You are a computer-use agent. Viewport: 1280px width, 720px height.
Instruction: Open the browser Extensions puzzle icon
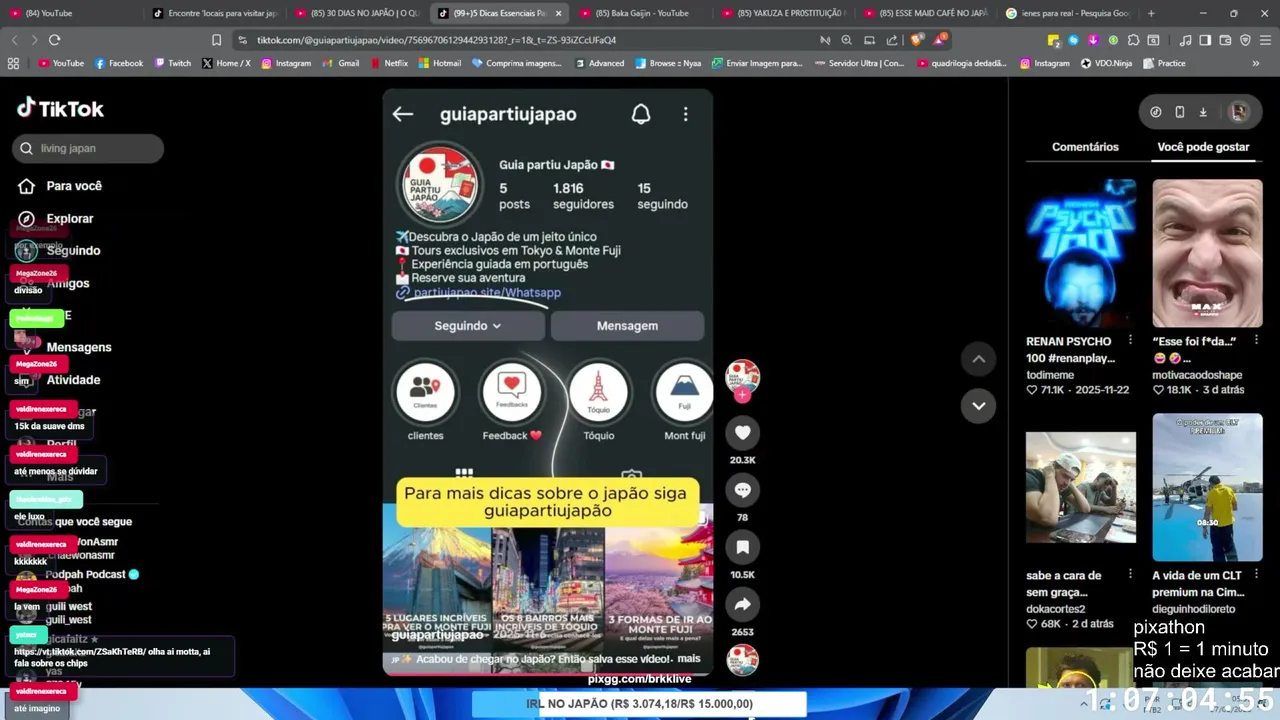click(1133, 40)
